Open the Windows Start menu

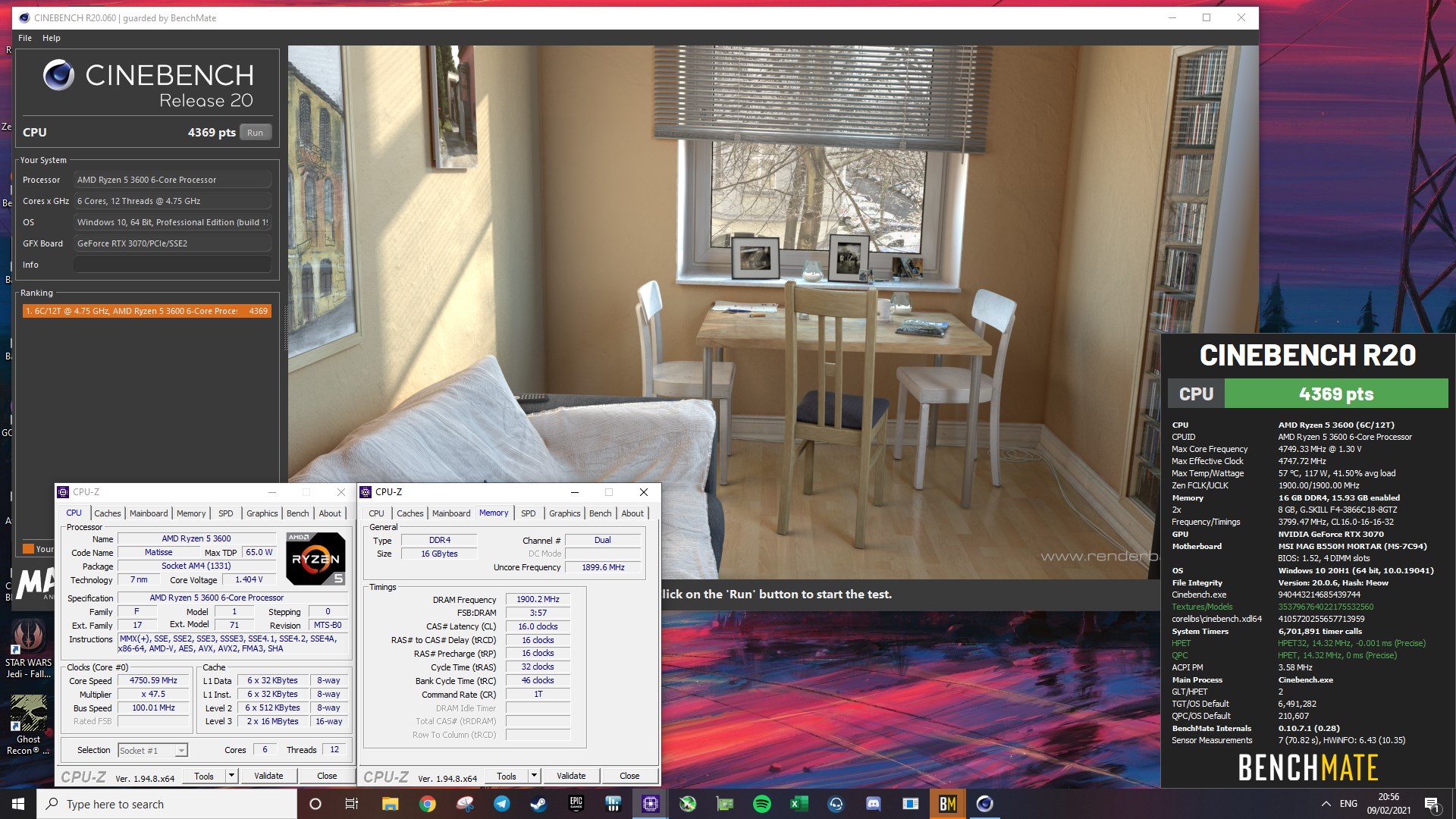click(x=18, y=804)
